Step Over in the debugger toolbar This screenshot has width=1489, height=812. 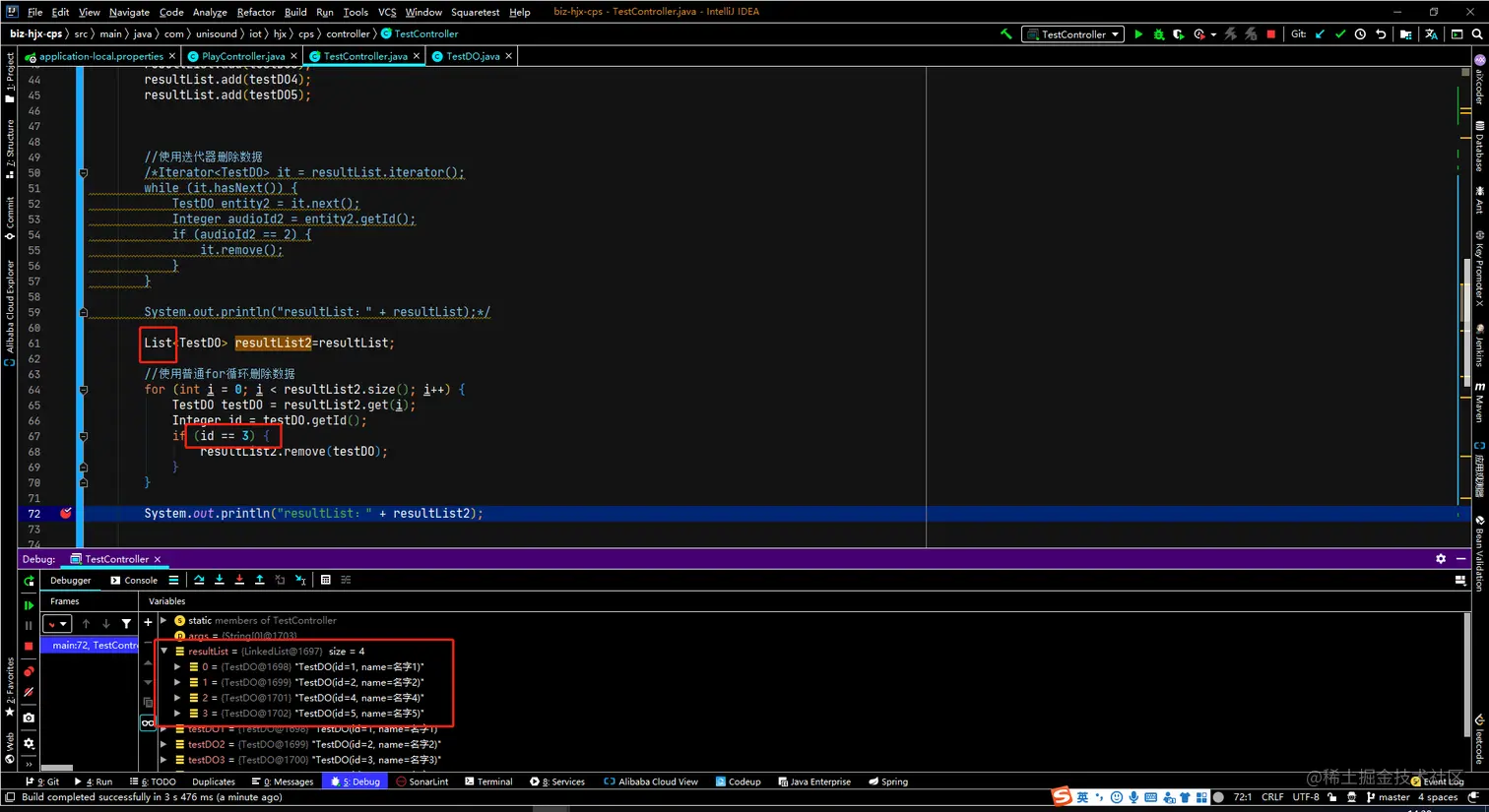(199, 580)
